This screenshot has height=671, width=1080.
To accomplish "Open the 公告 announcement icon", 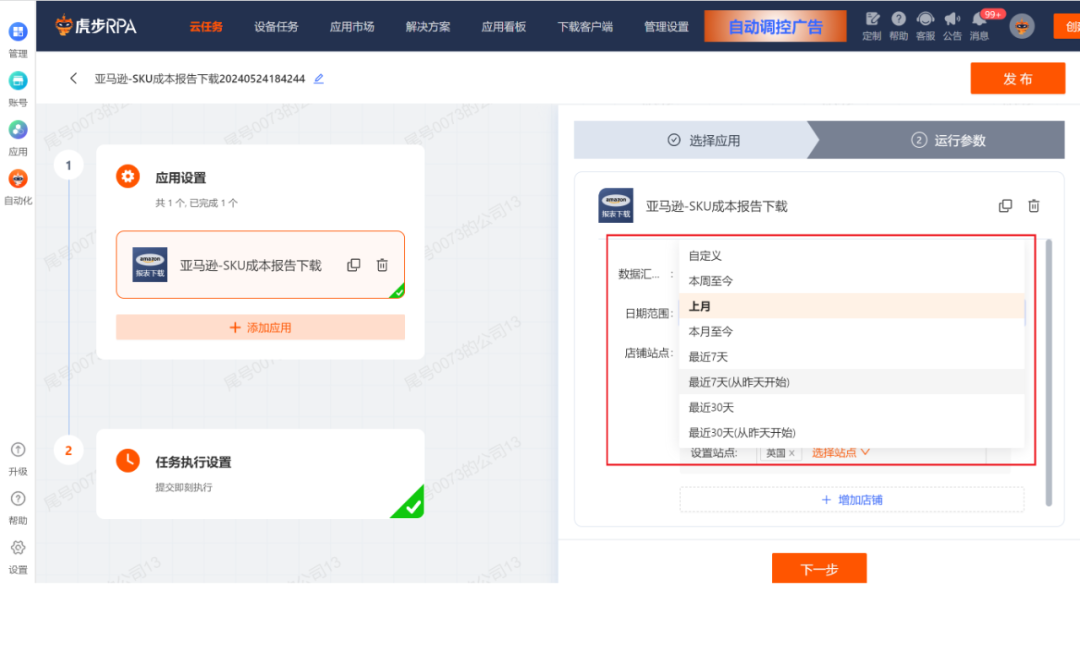I will (x=952, y=19).
